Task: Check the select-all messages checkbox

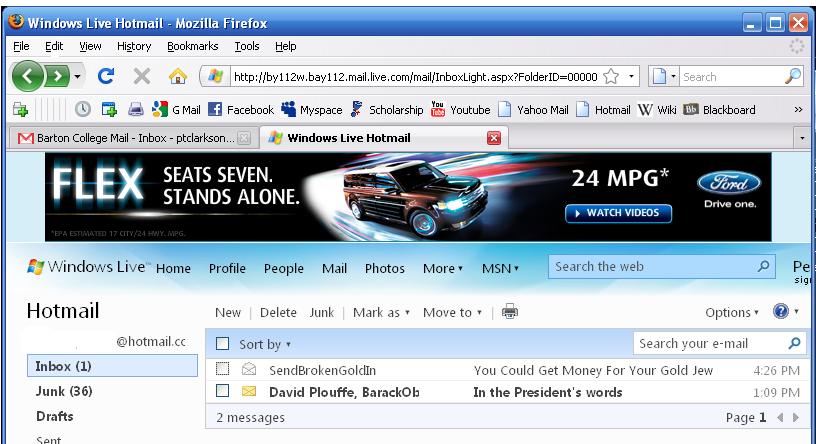Action: (223, 344)
